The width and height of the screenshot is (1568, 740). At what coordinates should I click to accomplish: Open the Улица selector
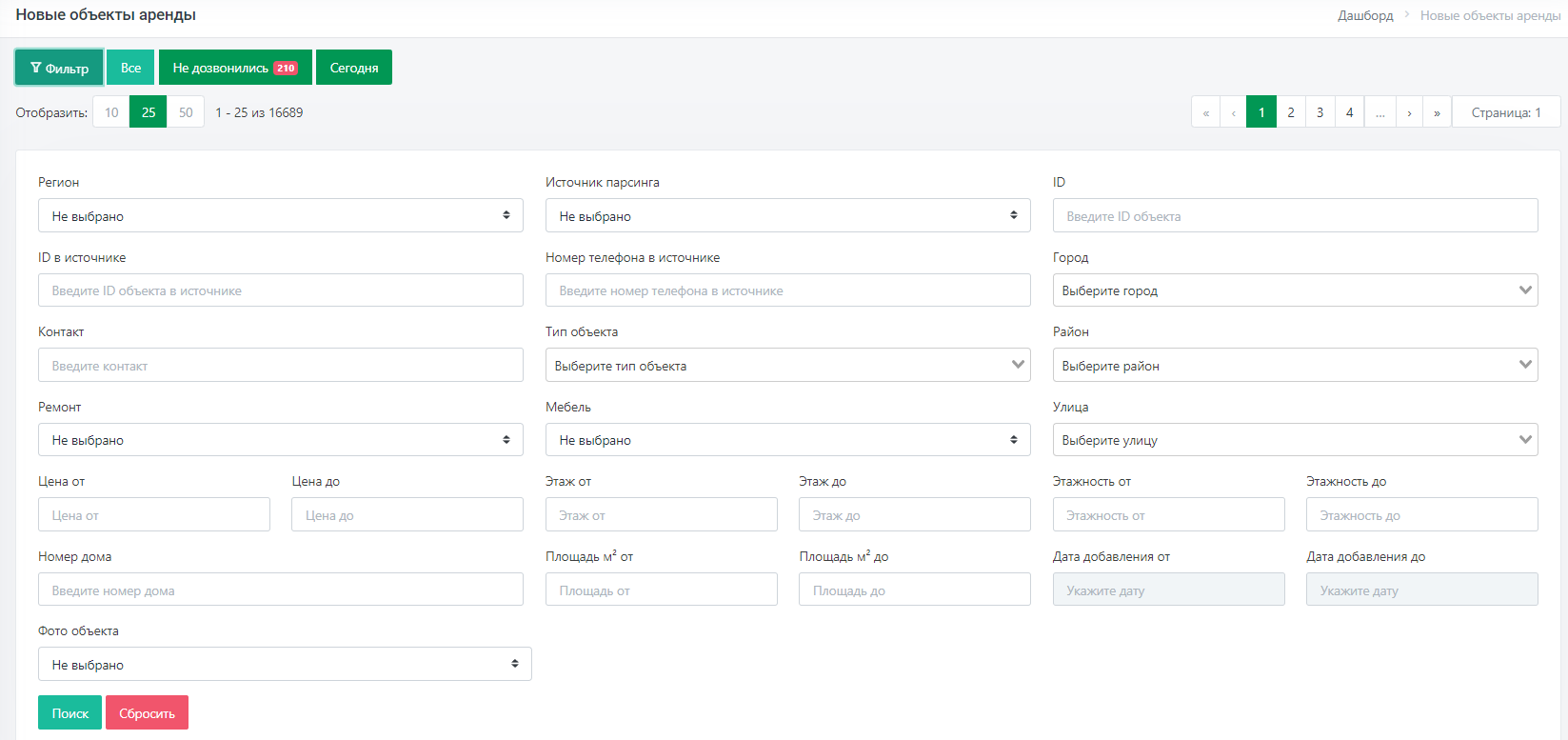[x=1296, y=440]
